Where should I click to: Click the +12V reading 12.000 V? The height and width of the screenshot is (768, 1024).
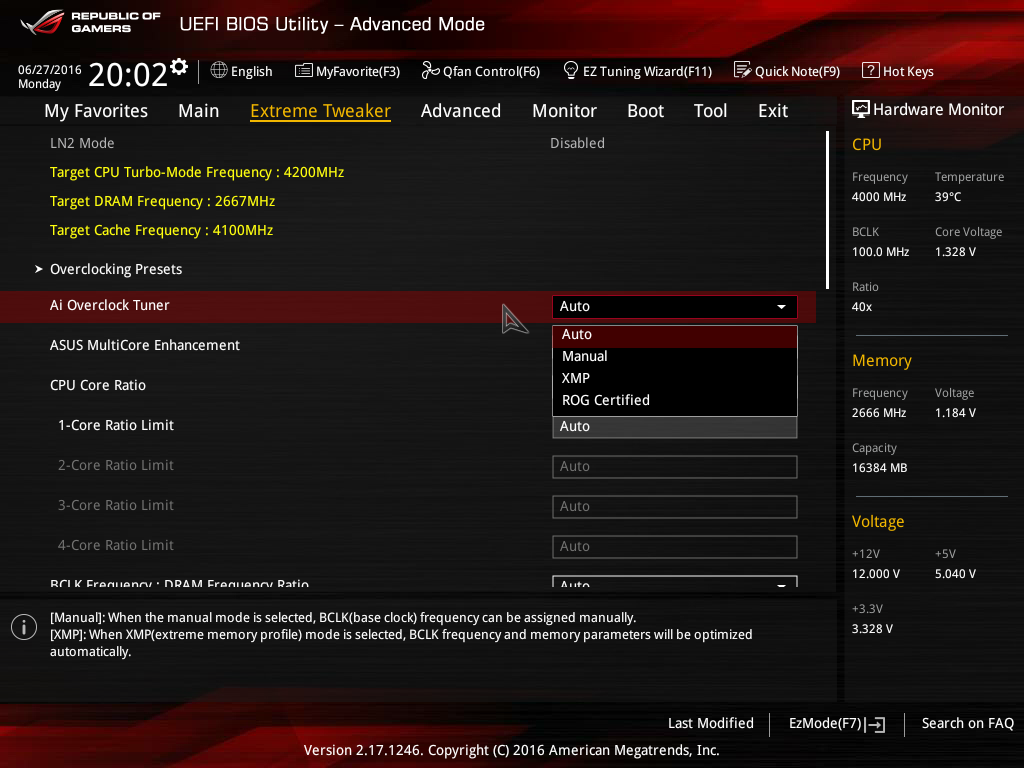[x=875, y=574]
